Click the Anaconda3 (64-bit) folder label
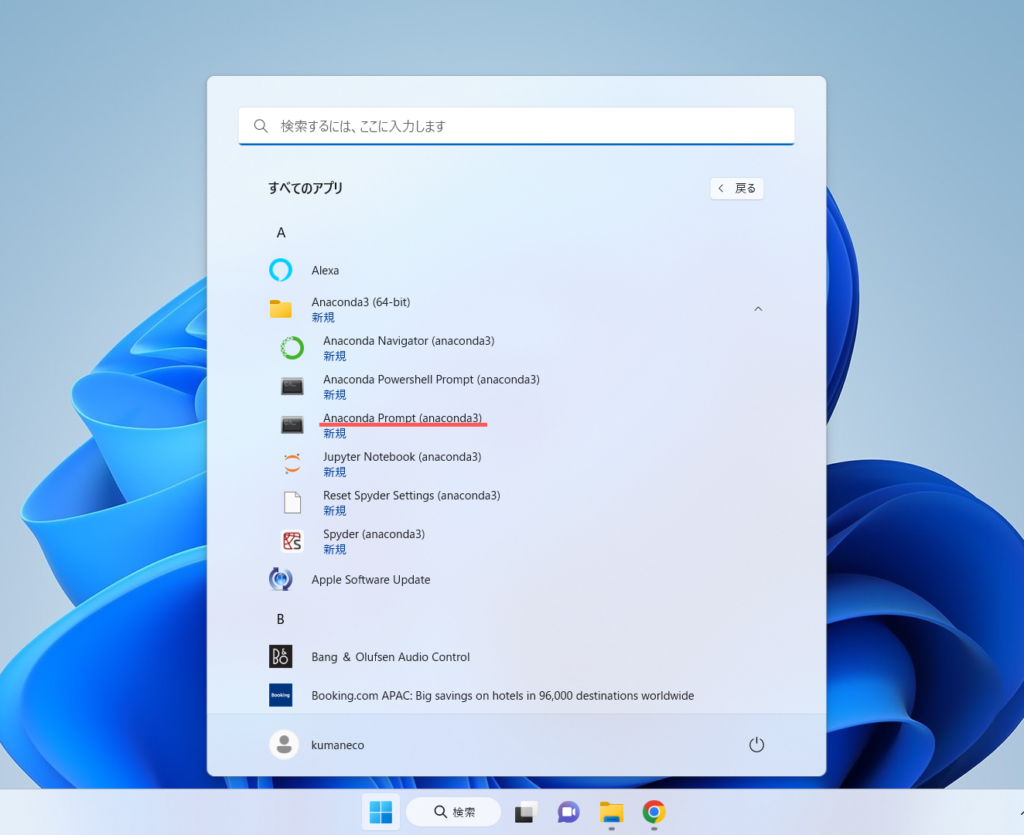1024x835 pixels. click(x=360, y=302)
